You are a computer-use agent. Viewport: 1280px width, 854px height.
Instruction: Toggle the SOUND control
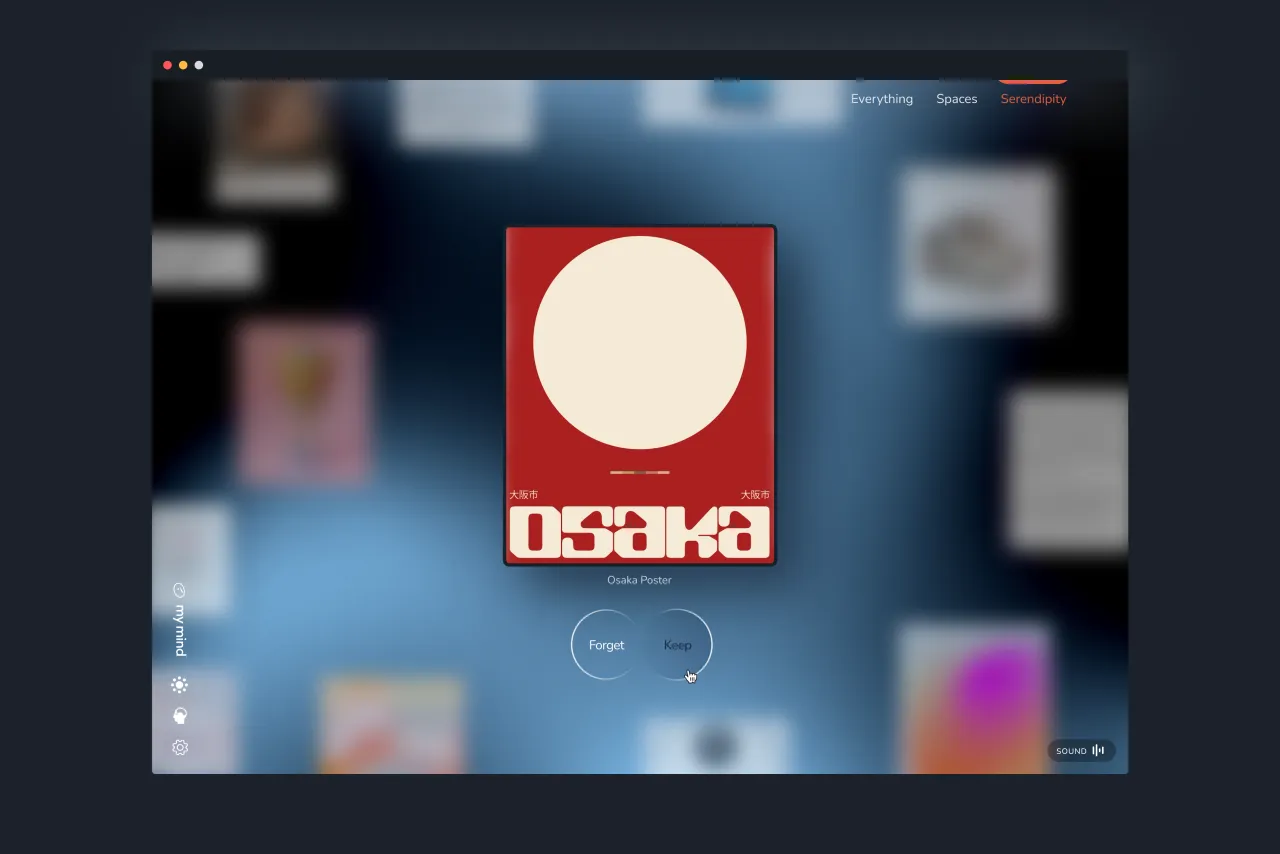click(x=1081, y=751)
